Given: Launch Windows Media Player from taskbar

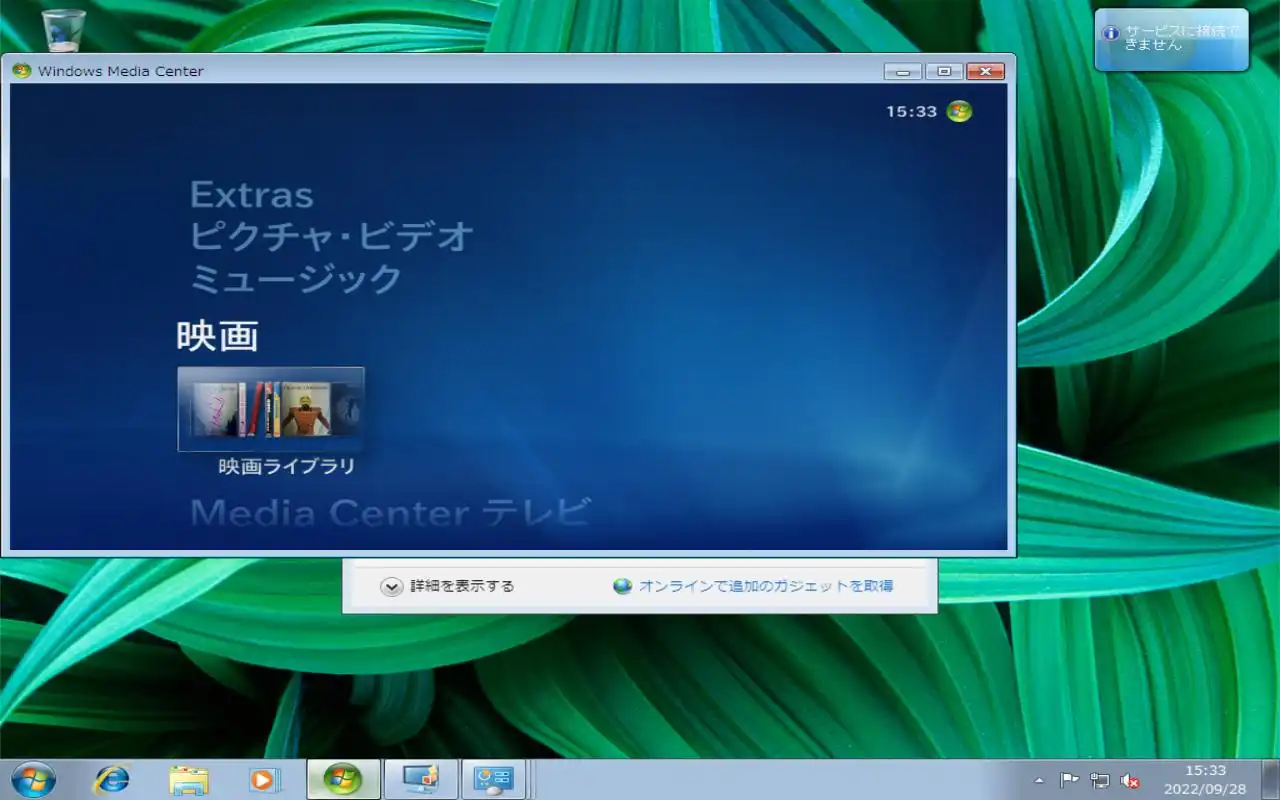Looking at the screenshot, I should (x=264, y=780).
